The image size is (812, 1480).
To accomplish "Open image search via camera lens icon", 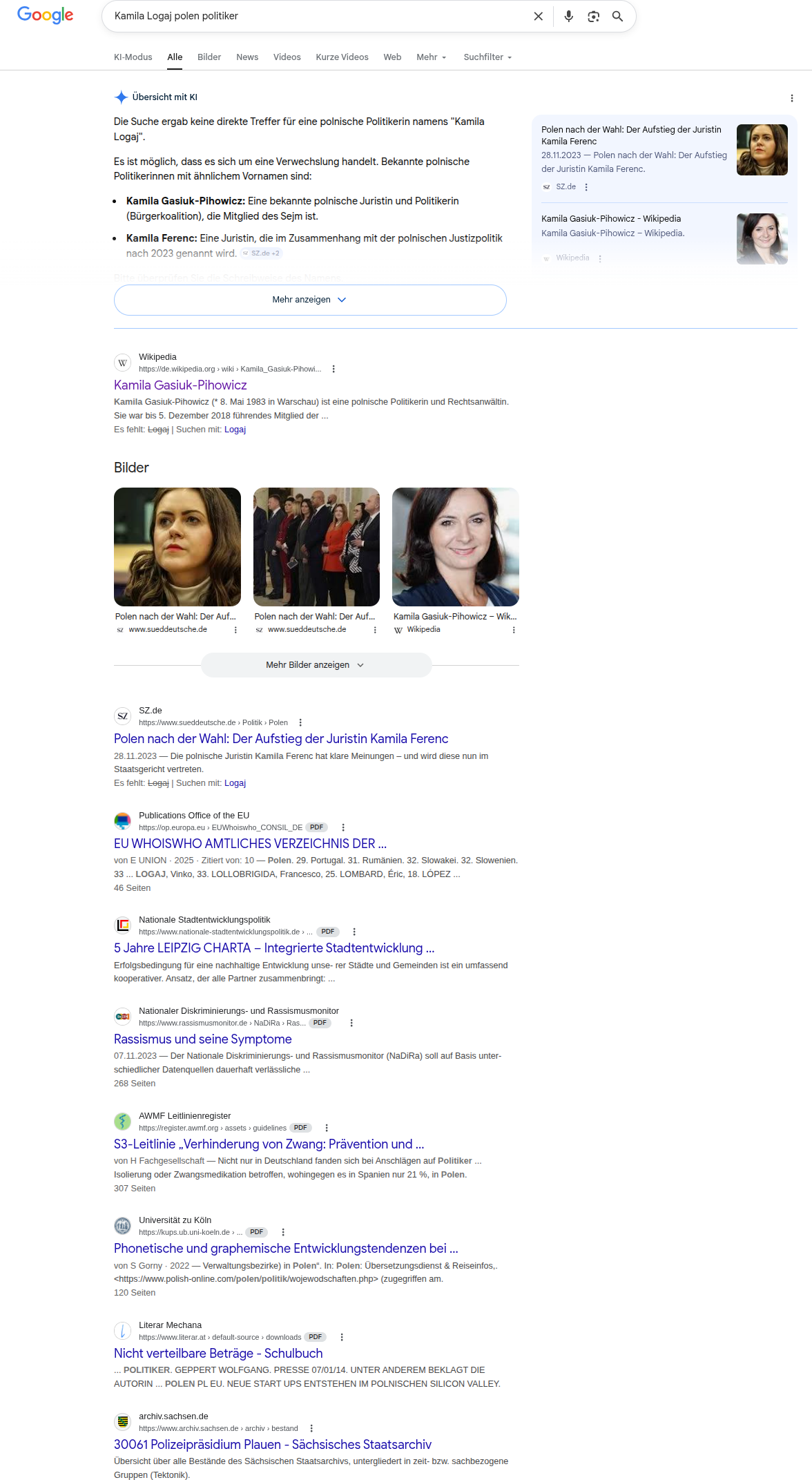I will click(x=593, y=16).
